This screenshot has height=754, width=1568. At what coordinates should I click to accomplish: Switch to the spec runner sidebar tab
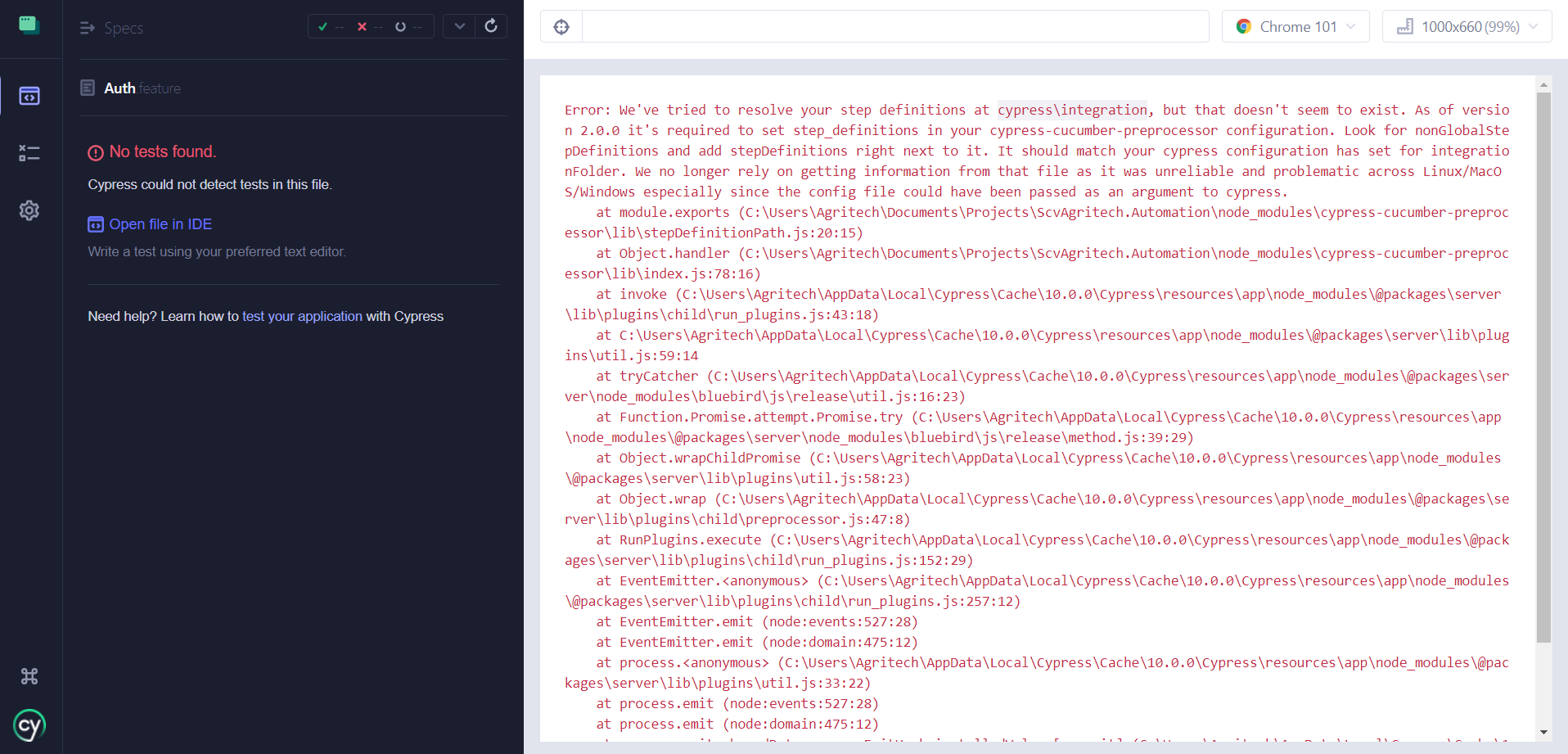[x=29, y=96]
